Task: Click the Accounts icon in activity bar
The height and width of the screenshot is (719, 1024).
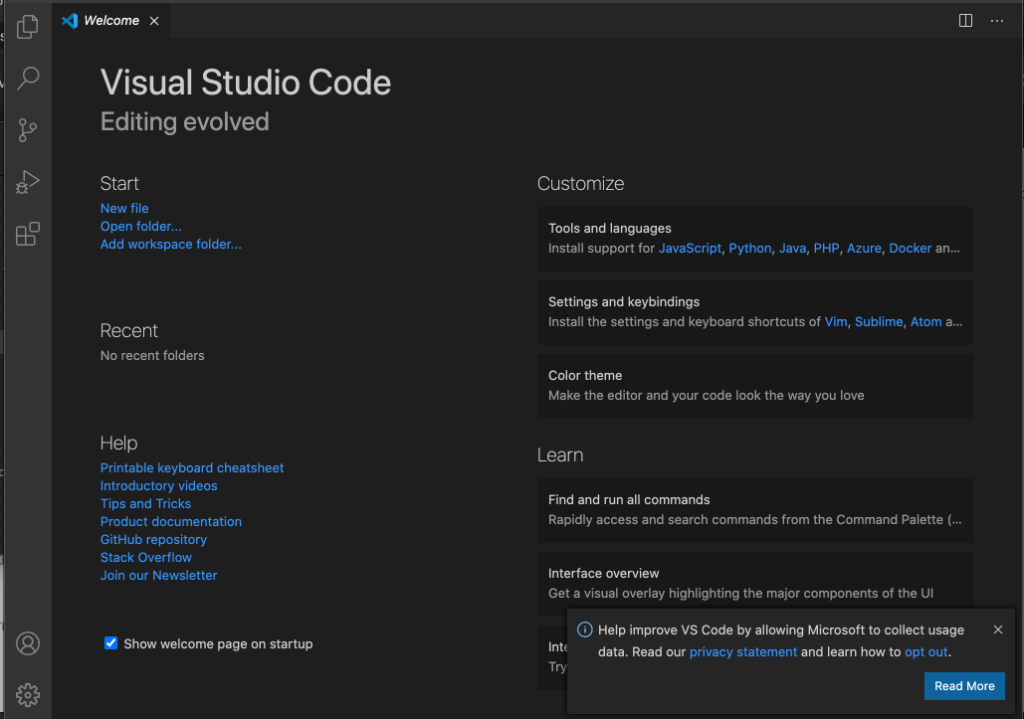Action: coord(28,643)
